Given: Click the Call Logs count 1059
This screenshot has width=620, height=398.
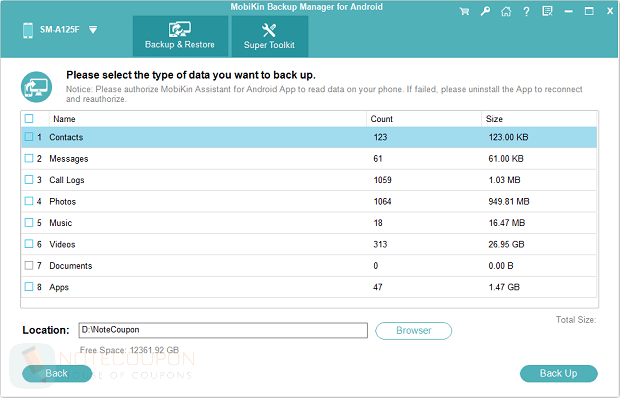Looking at the screenshot, I should pos(382,180).
